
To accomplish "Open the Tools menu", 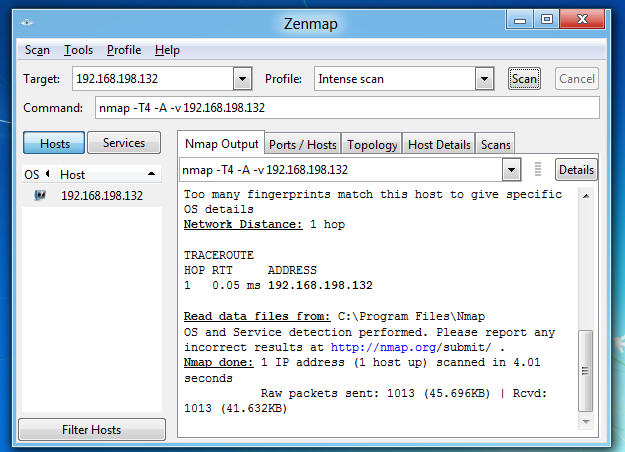I will 79,50.
